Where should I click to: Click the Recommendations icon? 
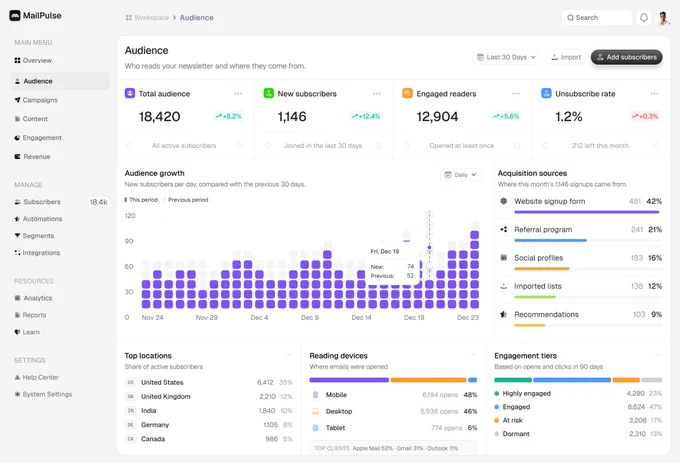click(503, 314)
